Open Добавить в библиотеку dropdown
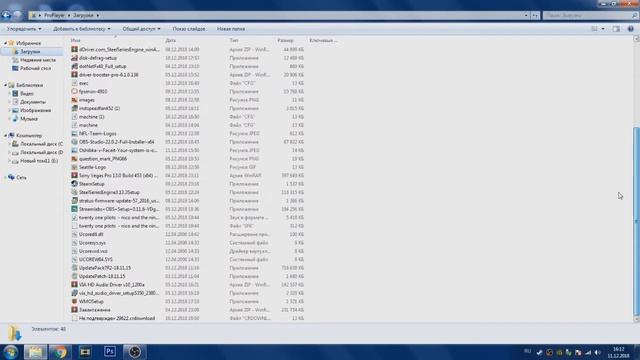Image resolution: width=640 pixels, height=360 pixels. (82, 29)
